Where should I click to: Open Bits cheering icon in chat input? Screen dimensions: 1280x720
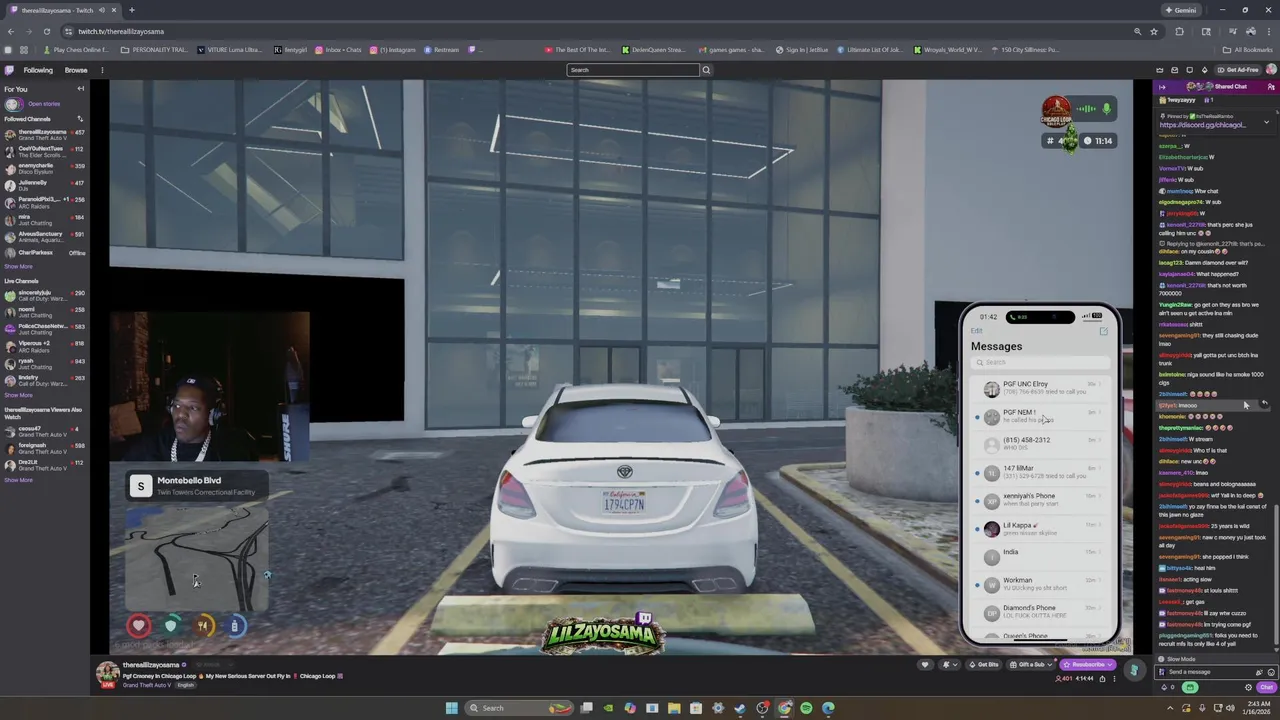[x=1259, y=672]
